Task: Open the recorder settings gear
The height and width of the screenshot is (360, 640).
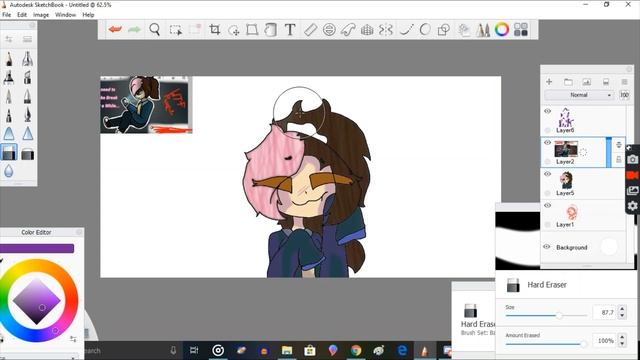Action: [x=632, y=206]
